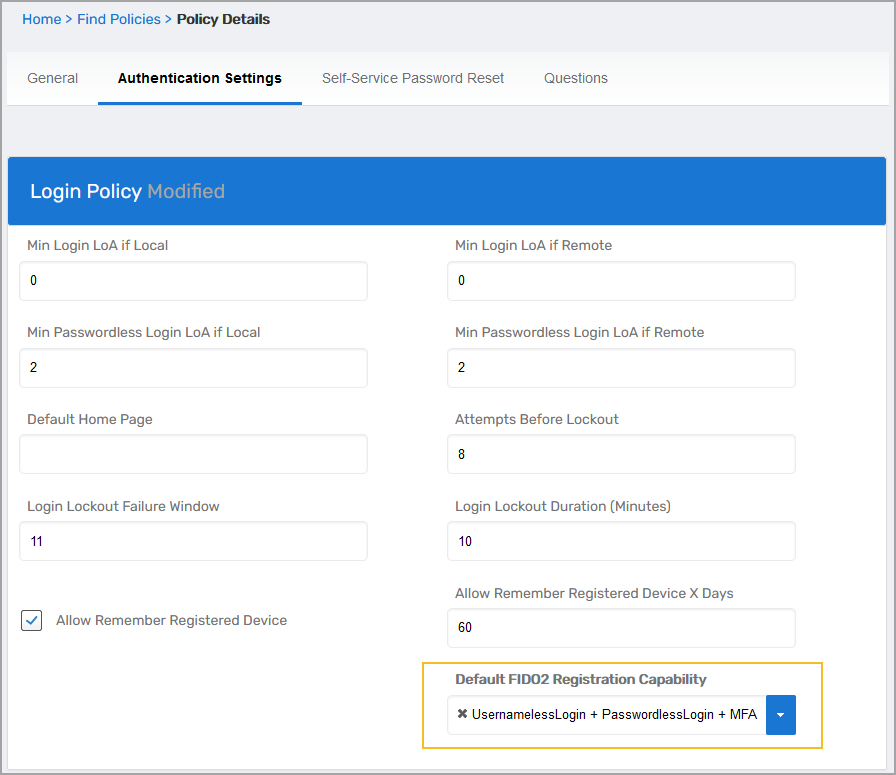Screen dimensions: 896x775
Task: Focus the Attempts Before Lockout field
Action: click(x=621, y=454)
